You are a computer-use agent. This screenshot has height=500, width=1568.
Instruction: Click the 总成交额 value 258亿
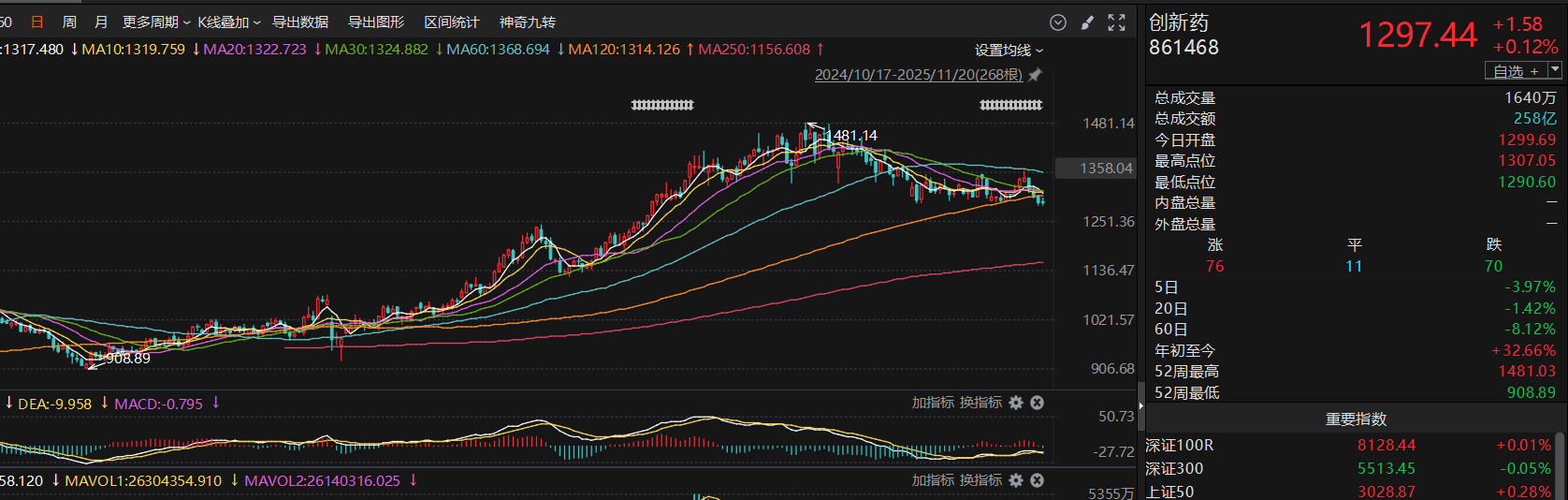coord(1535,119)
